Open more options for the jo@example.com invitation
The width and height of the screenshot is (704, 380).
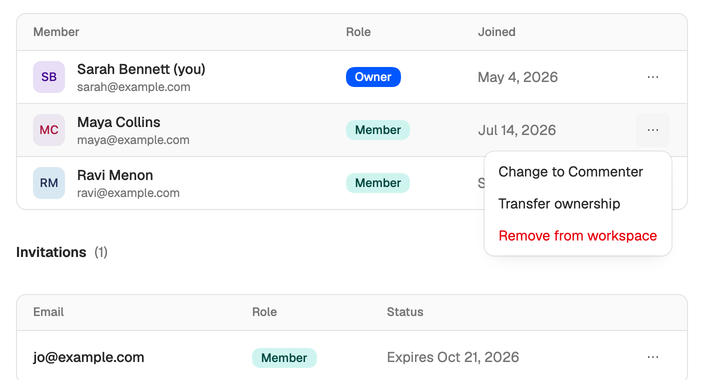point(652,357)
